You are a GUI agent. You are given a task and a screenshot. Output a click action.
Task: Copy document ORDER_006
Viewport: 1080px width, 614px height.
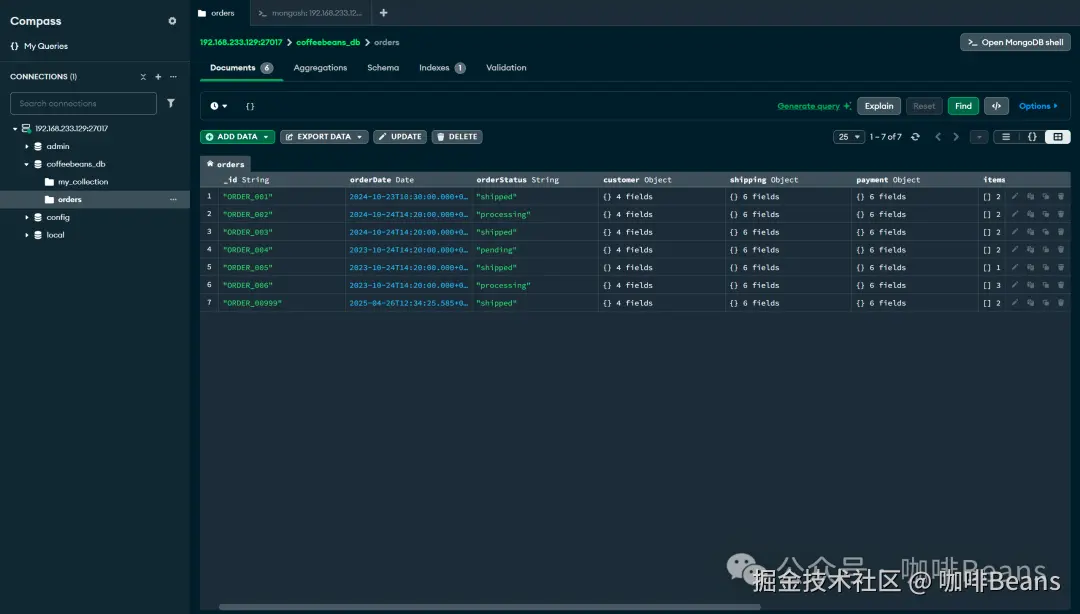(1030, 285)
